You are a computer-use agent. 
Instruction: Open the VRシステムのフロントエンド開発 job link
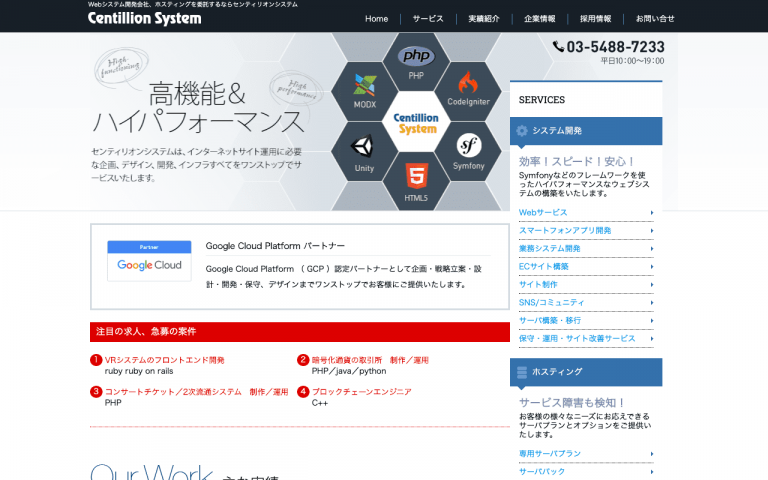pyautogui.click(x=164, y=360)
